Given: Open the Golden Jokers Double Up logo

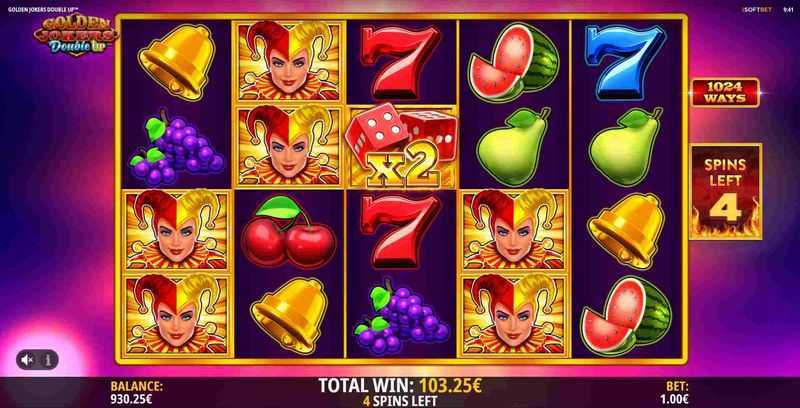Looking at the screenshot, I should point(76,35).
